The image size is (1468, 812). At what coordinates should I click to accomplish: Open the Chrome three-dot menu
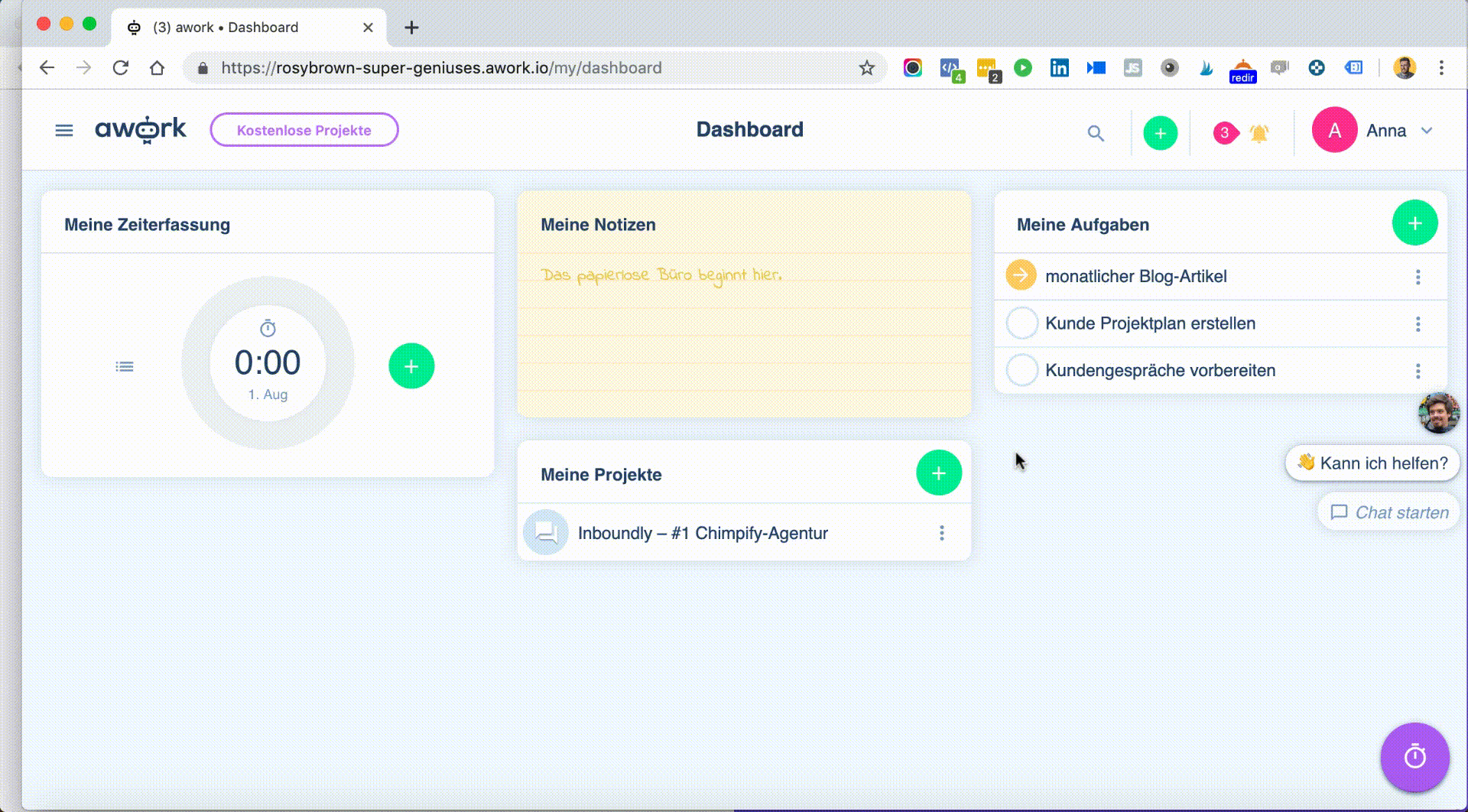[1441, 68]
